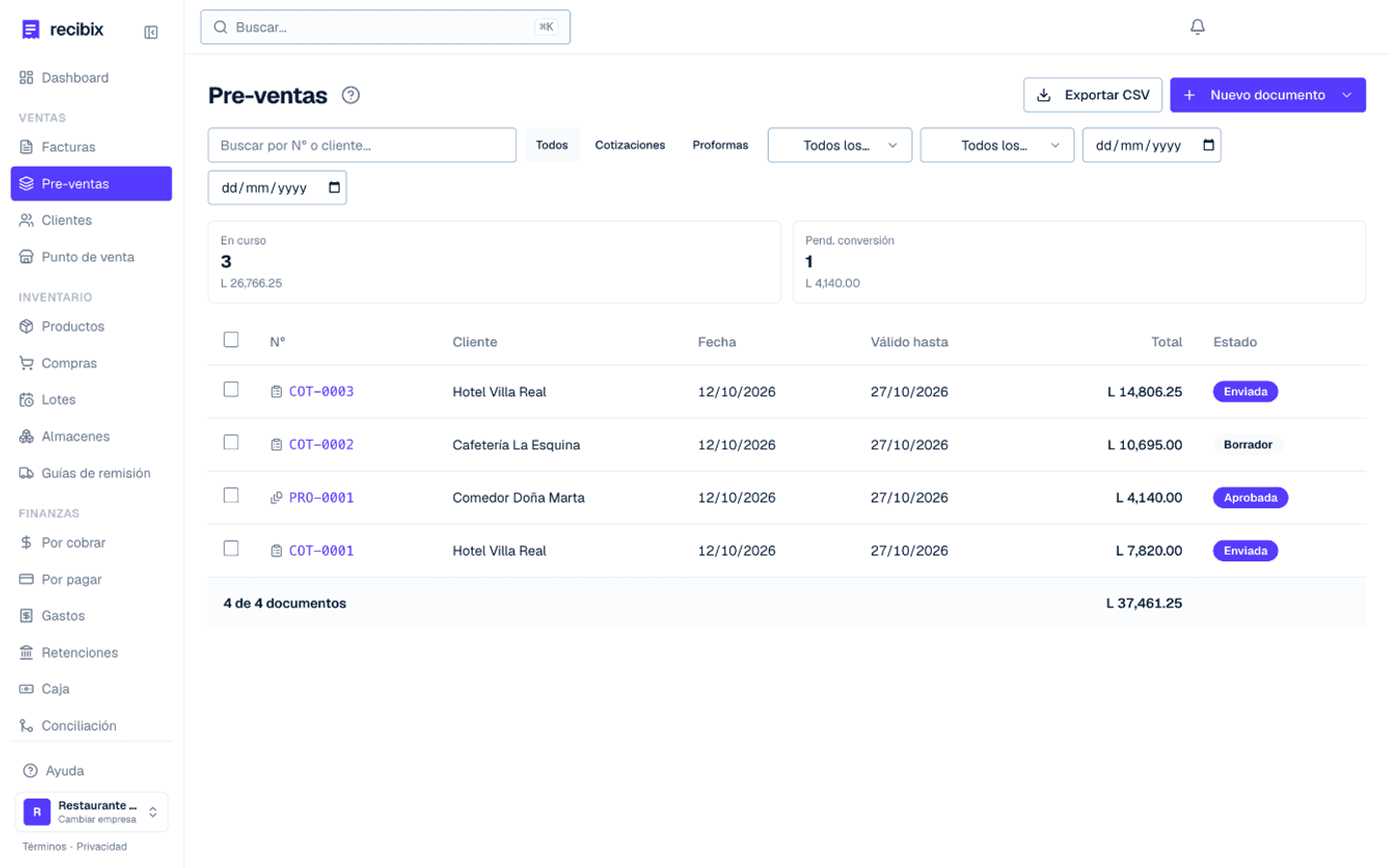Open the Términos link
Image resolution: width=1389 pixels, height=868 pixels.
(x=44, y=847)
